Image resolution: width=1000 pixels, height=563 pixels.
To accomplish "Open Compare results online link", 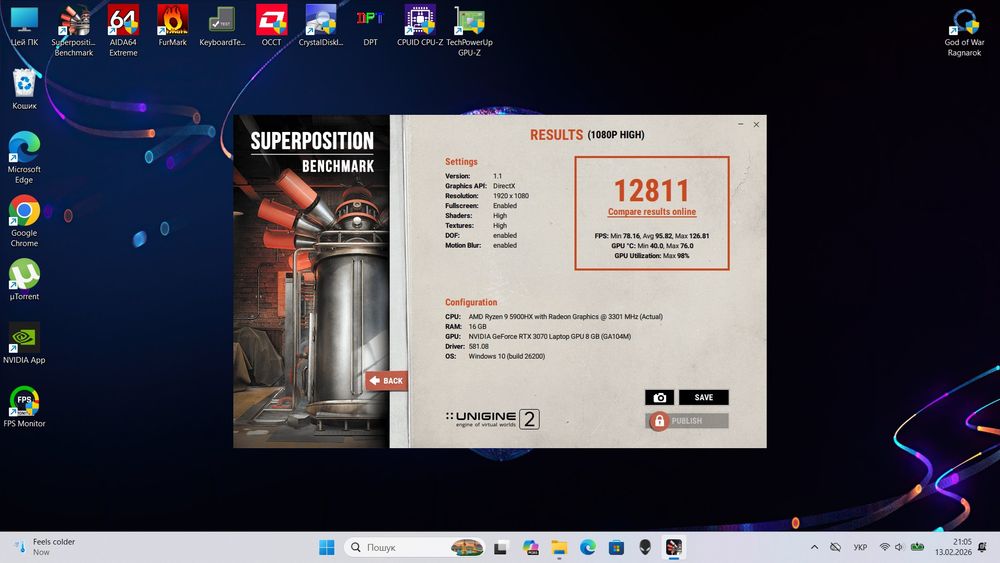I will click(652, 212).
